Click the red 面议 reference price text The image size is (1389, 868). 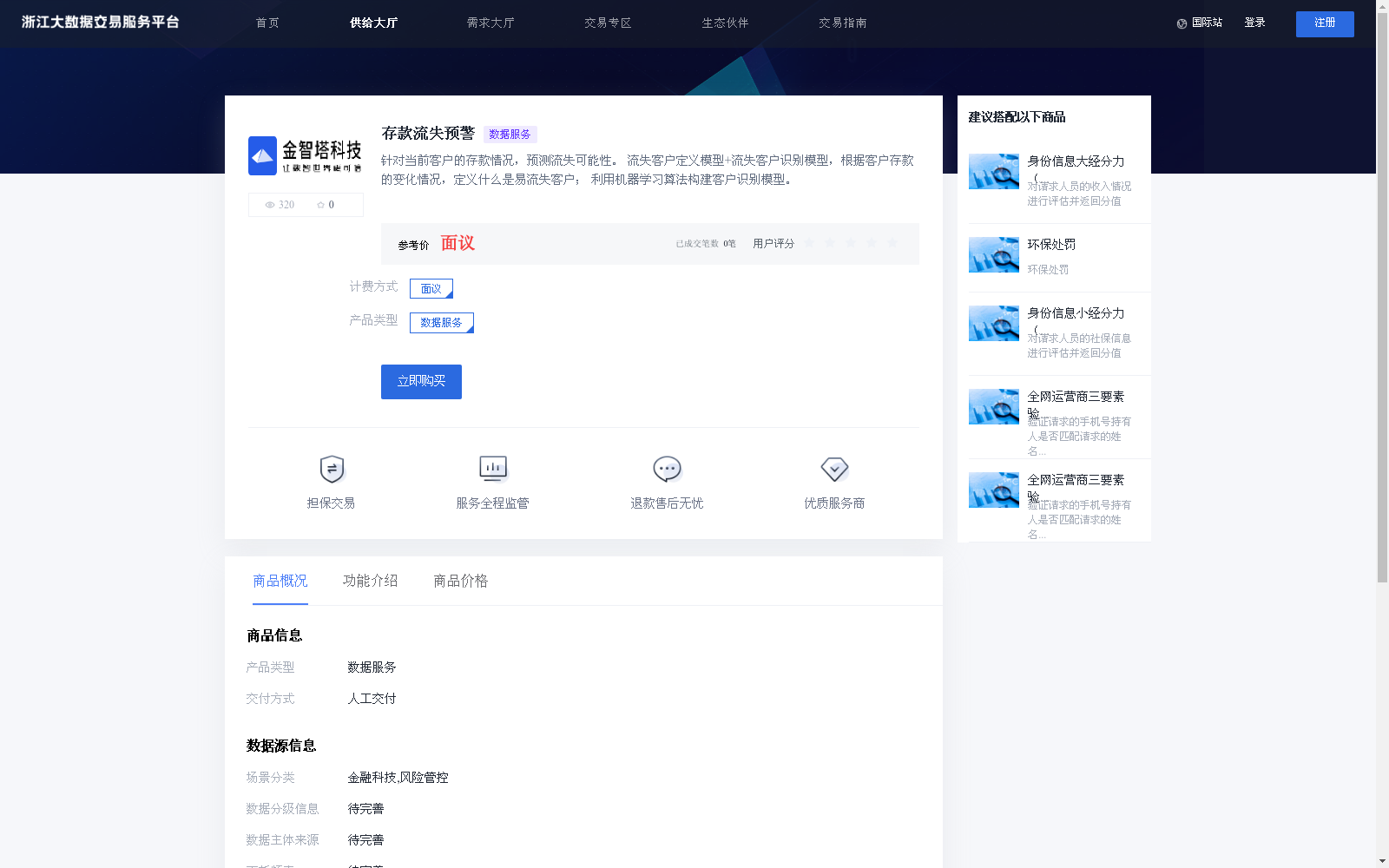pos(458,243)
